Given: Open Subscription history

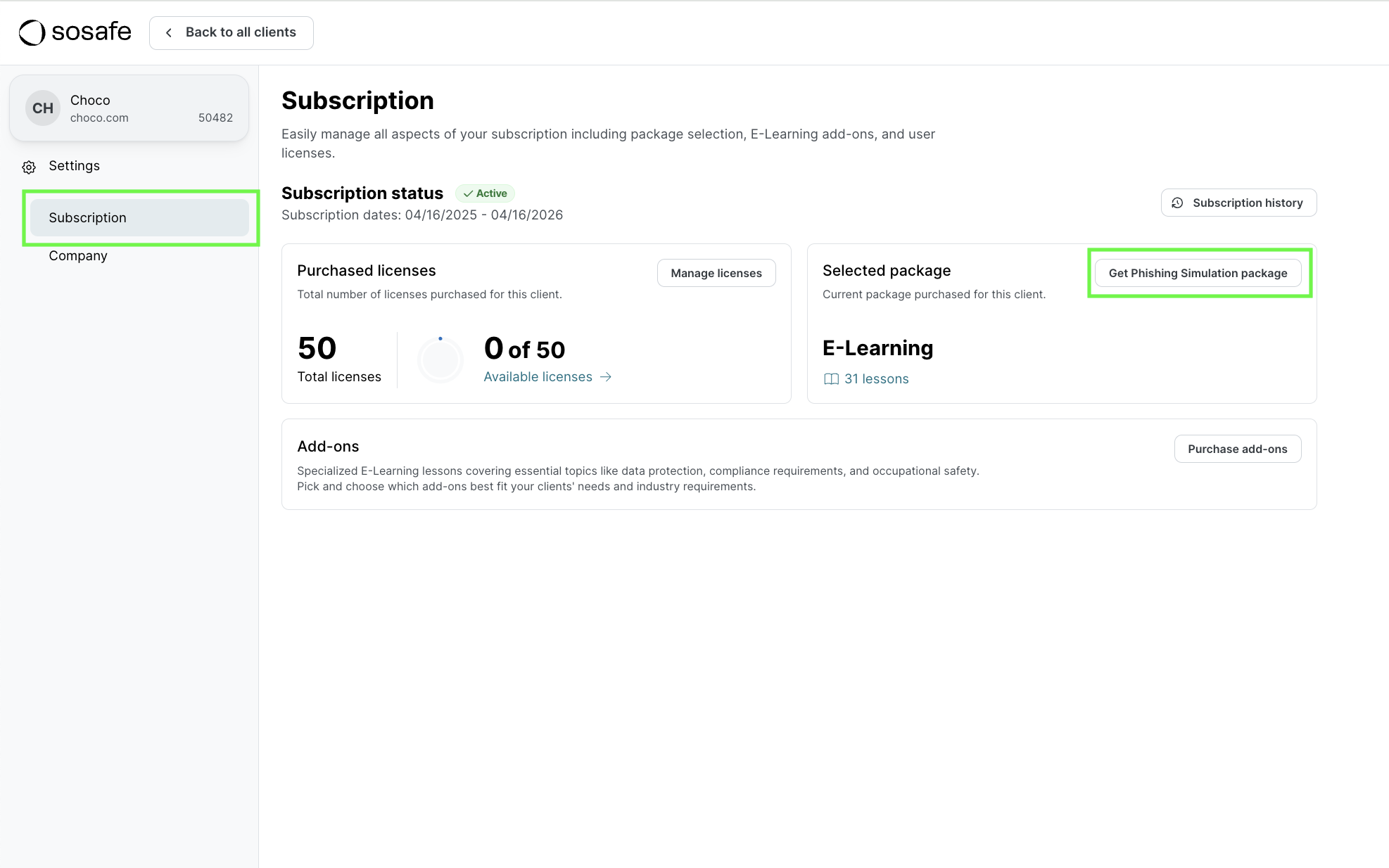Looking at the screenshot, I should 1238,203.
